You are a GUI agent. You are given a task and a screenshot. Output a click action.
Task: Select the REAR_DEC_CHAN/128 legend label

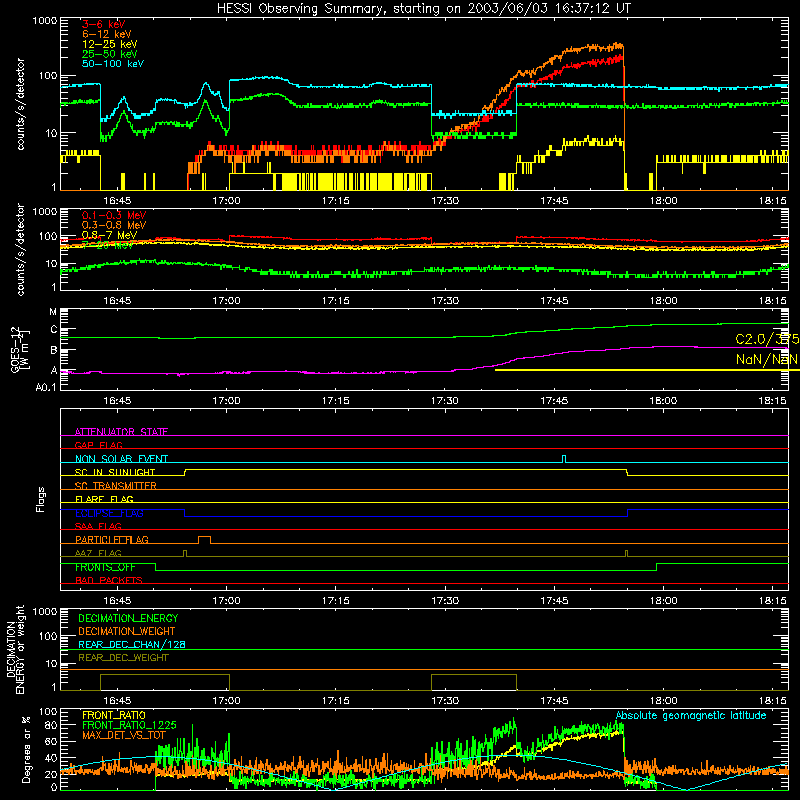132,644
